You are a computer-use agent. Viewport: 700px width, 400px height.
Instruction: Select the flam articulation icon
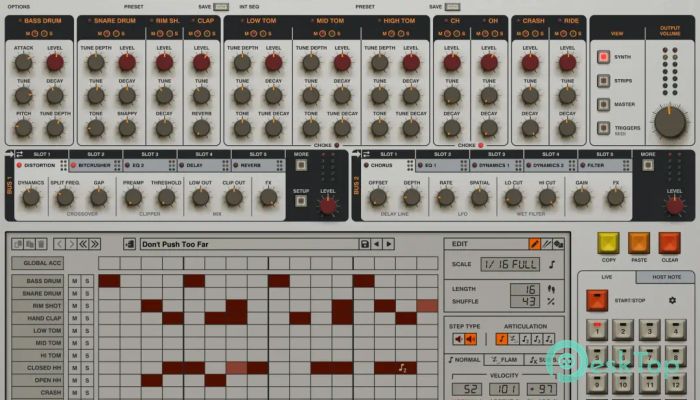pyautogui.click(x=513, y=339)
